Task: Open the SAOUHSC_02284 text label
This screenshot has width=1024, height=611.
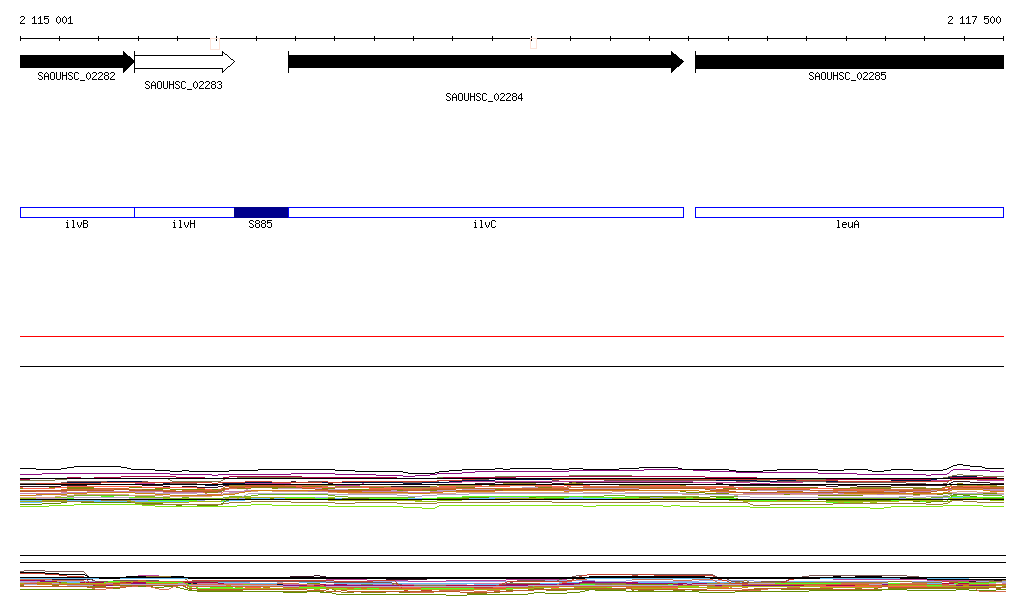Action: pos(484,98)
